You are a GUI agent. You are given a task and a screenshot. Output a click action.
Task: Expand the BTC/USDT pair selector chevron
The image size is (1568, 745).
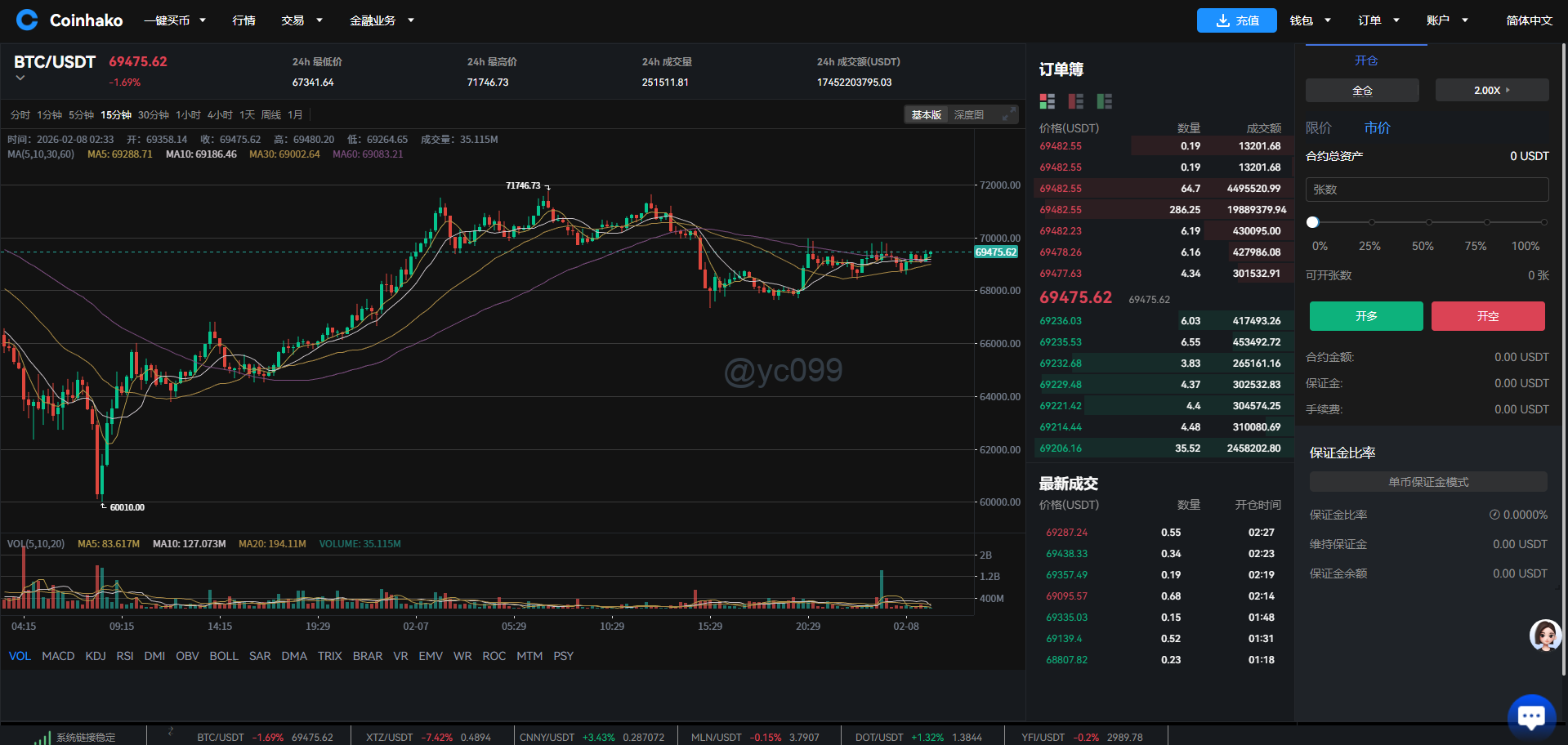(x=20, y=78)
